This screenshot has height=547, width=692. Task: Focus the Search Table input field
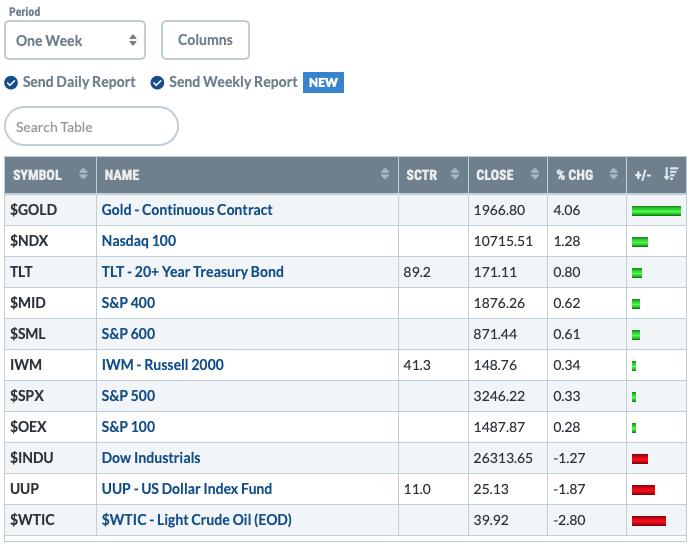tap(91, 126)
